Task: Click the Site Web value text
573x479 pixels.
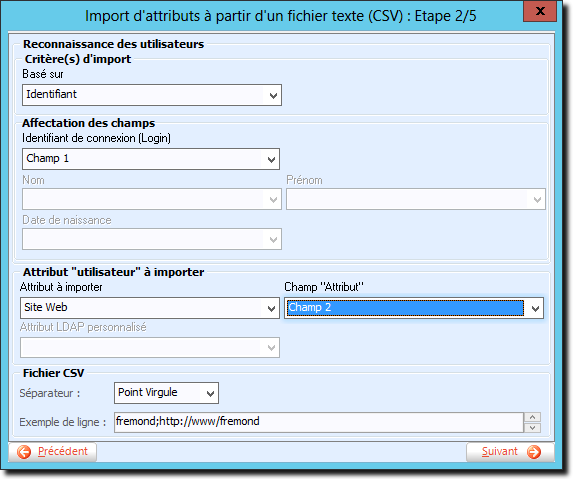Action: [46, 307]
